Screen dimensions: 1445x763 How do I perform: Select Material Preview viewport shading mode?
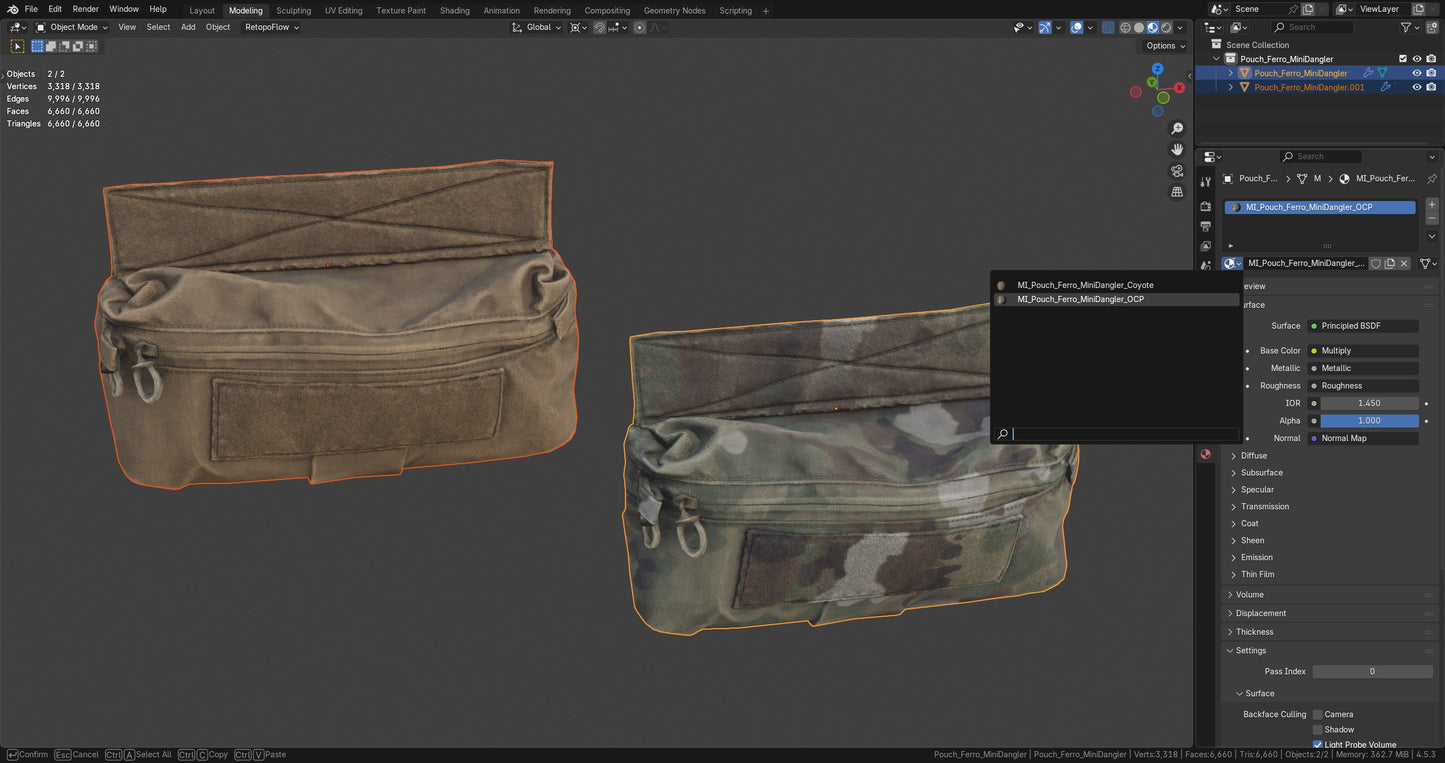point(1151,27)
